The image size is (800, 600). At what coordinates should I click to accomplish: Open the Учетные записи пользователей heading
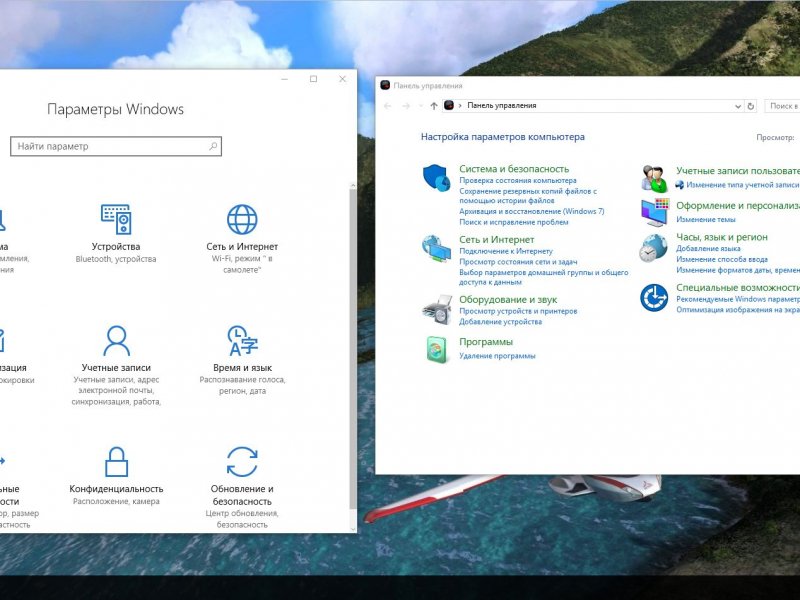click(x=738, y=170)
